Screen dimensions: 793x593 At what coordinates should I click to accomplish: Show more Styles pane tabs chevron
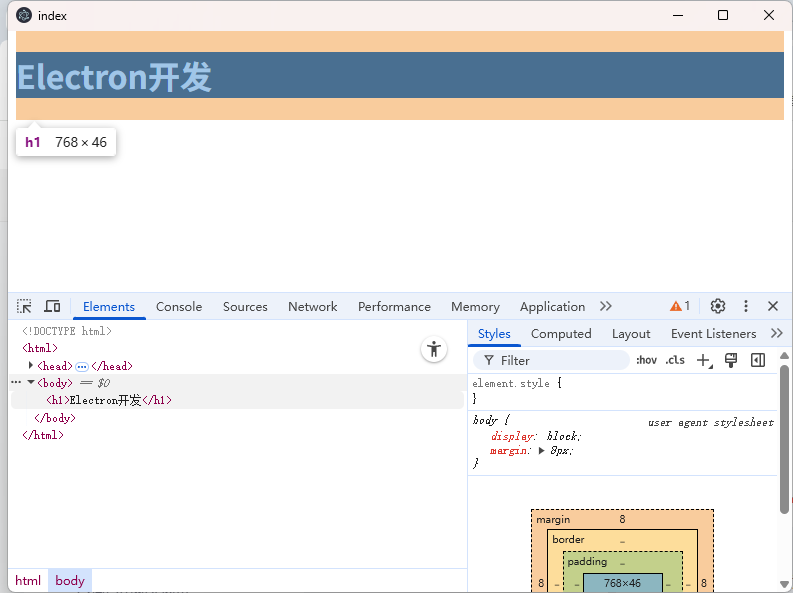(777, 333)
